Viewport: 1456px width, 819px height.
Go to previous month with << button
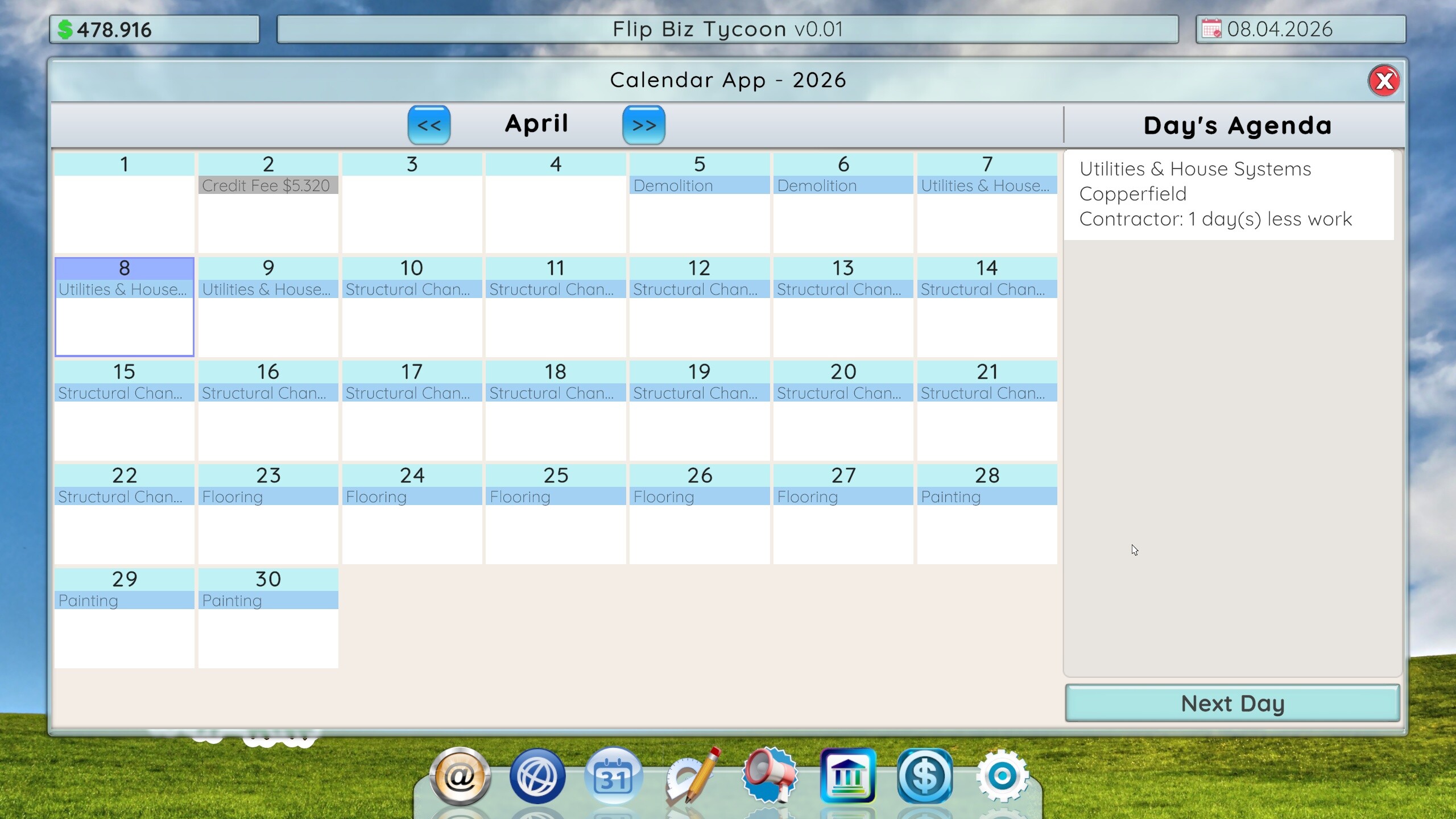pos(429,125)
